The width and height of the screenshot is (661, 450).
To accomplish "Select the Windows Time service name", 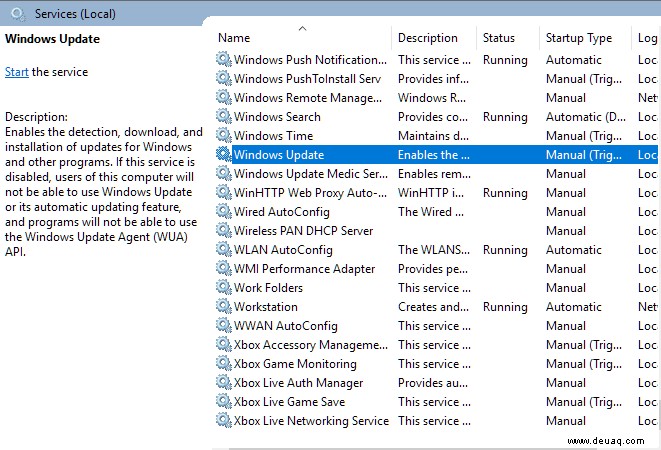I will (273, 136).
